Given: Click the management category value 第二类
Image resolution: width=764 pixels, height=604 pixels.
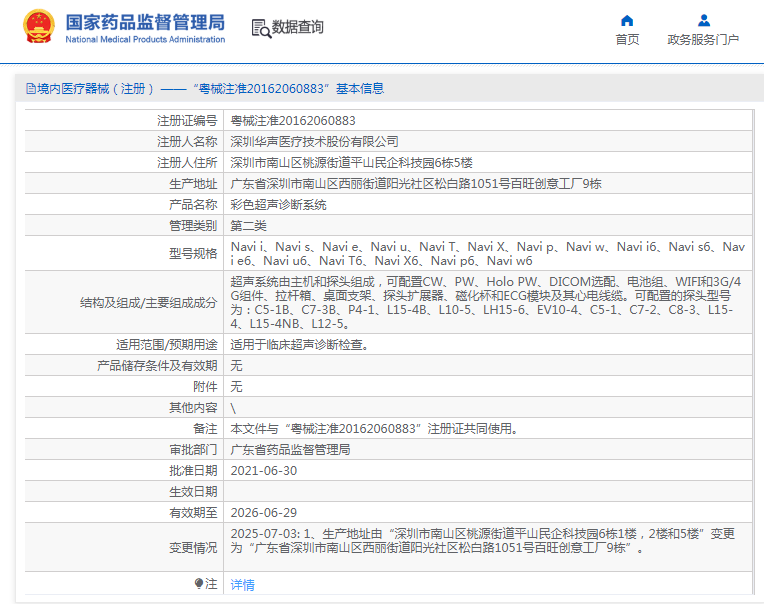Looking at the screenshot, I should tap(249, 226).
